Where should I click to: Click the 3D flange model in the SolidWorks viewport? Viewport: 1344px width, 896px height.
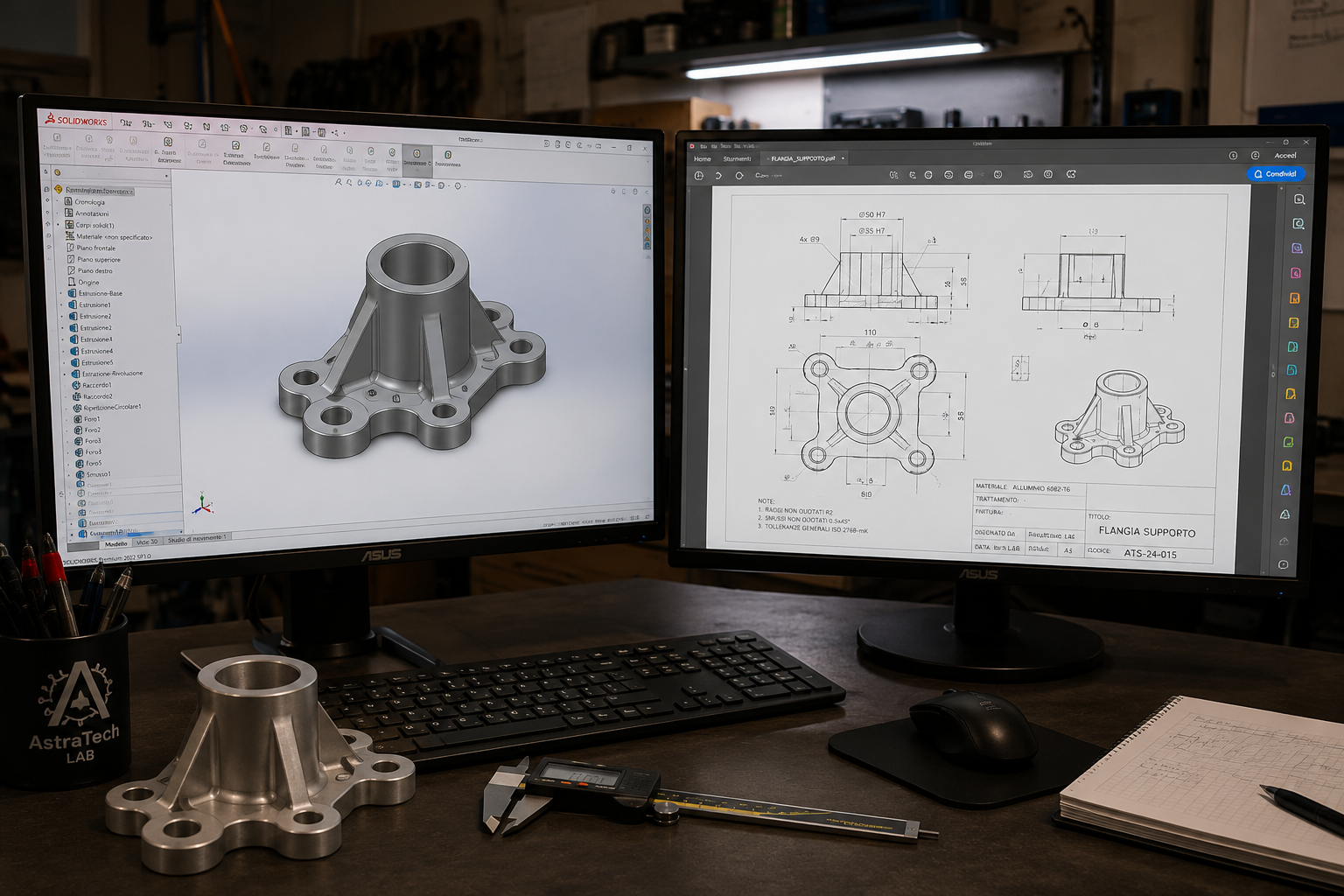tap(412, 345)
